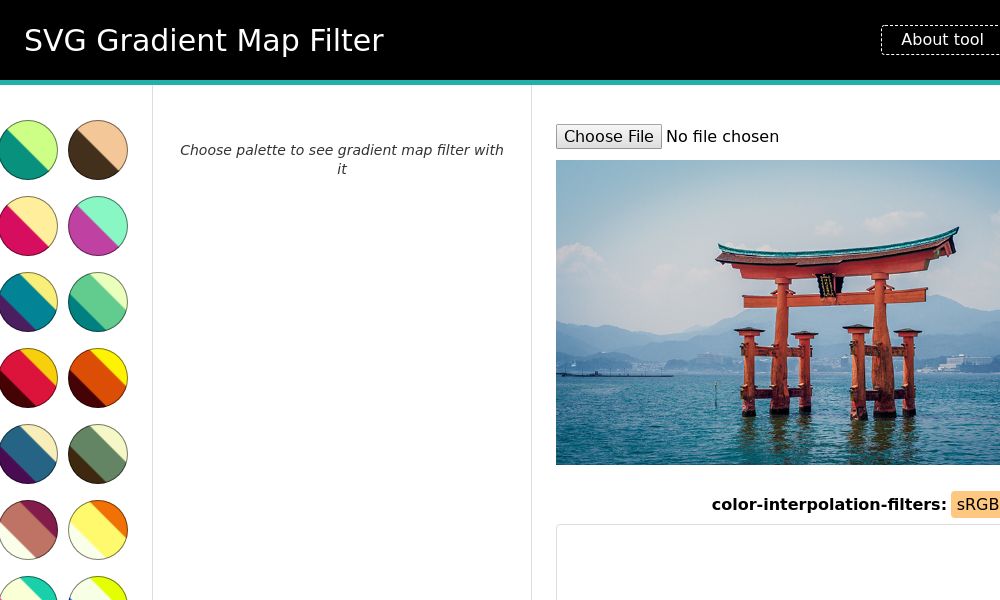Click the Choose File button
Image resolution: width=1000 pixels, height=600 pixels.
tap(608, 136)
